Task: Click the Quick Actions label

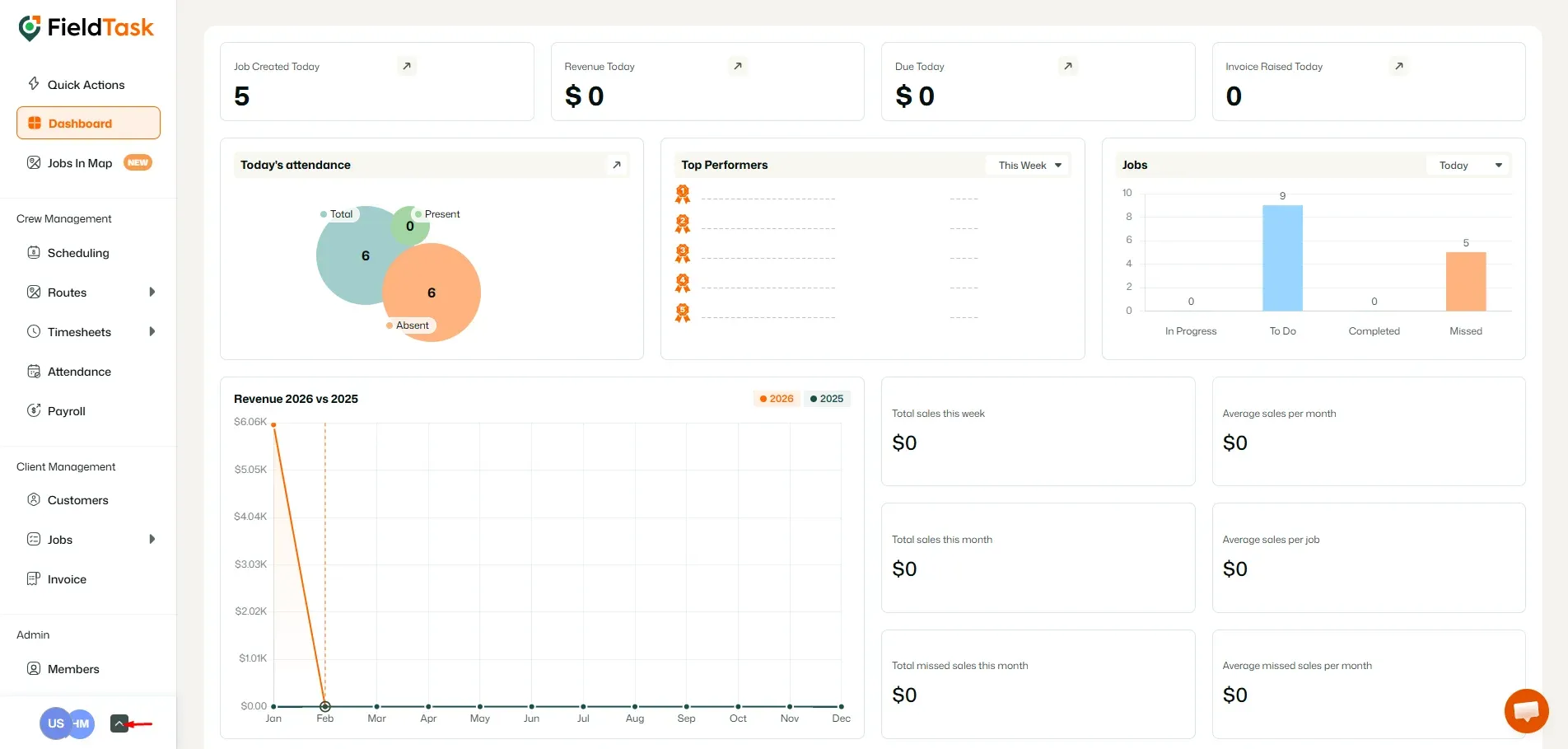Action: coord(86,85)
